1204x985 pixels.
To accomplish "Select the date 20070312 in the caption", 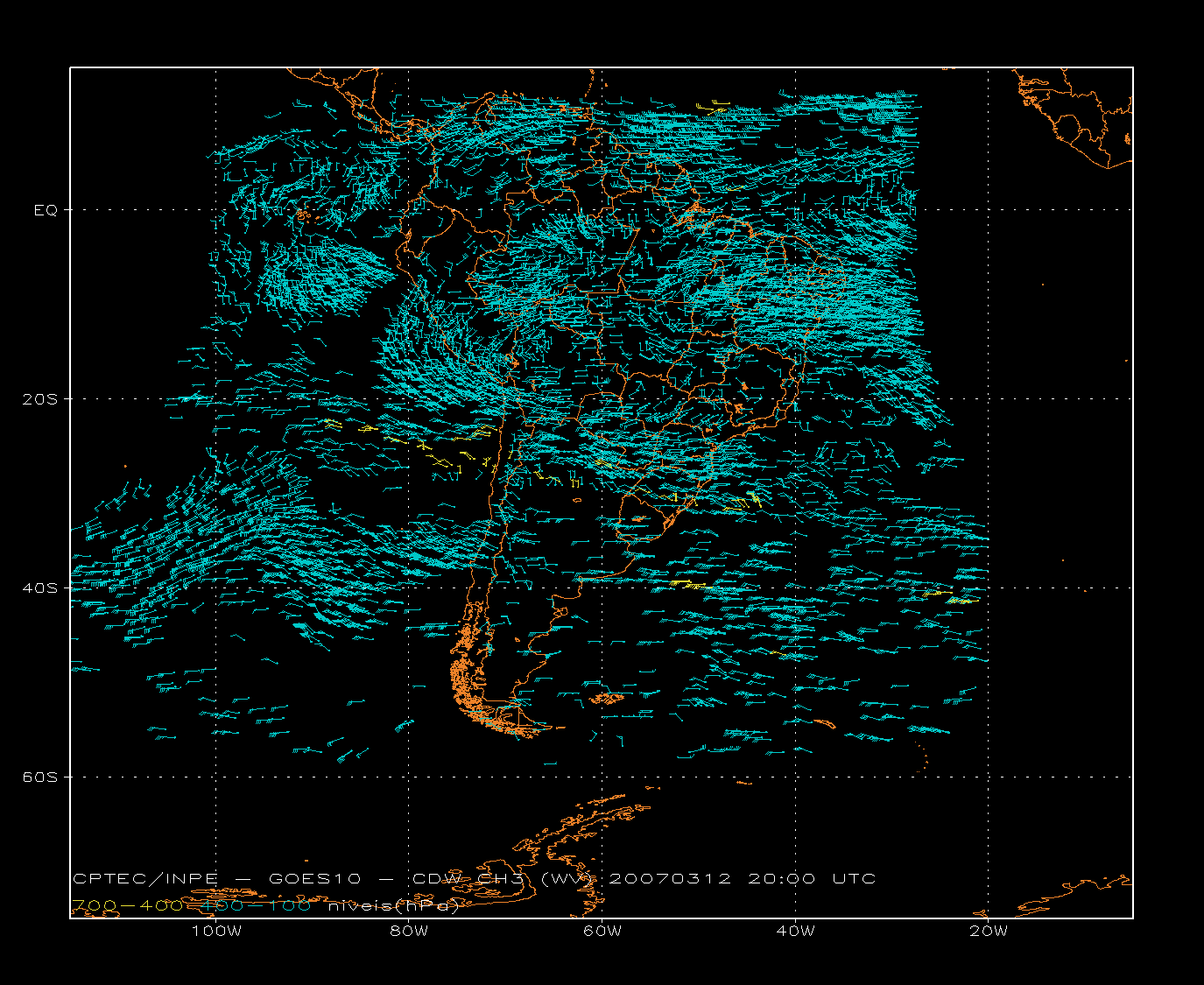I will [x=670, y=879].
